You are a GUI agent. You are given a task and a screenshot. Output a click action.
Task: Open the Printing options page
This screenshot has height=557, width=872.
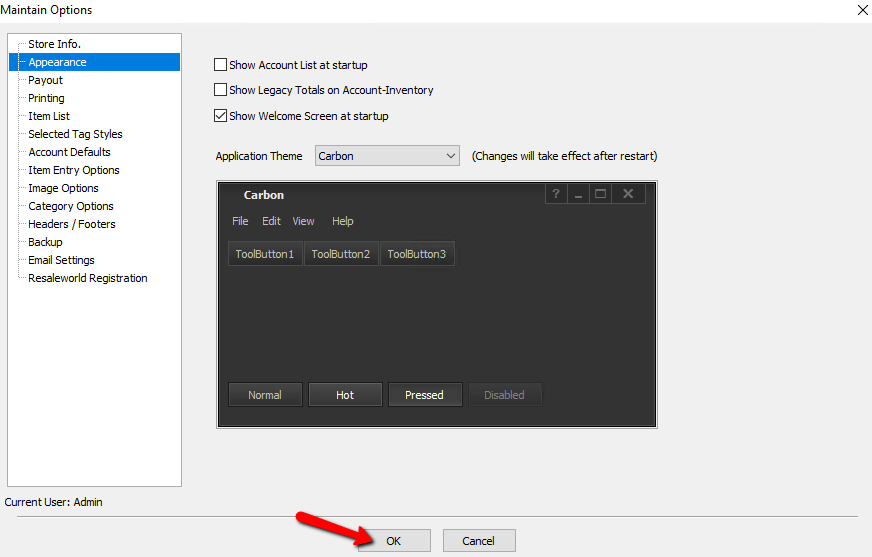[46, 98]
